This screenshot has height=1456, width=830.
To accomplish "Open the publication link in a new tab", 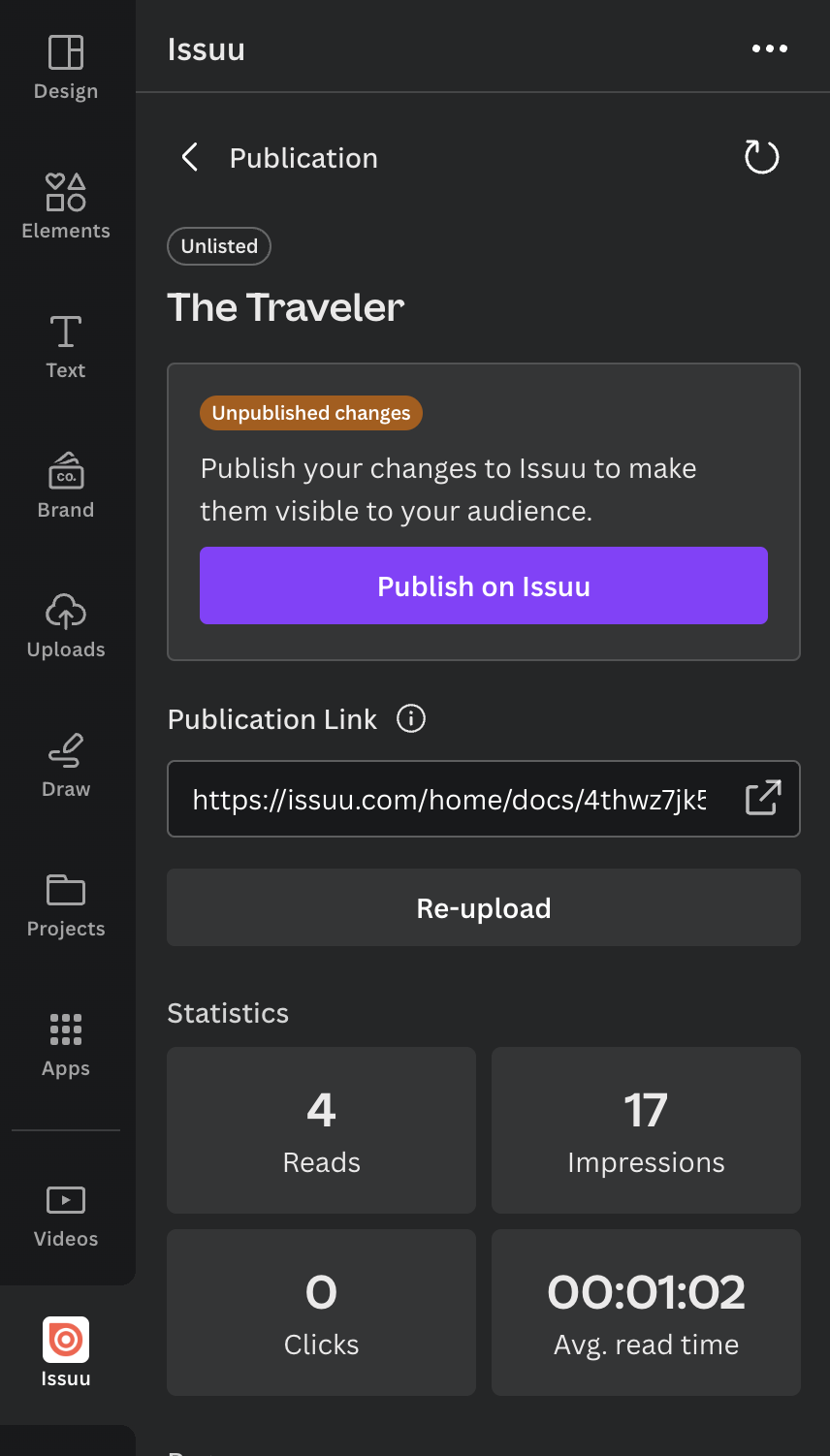I will click(764, 798).
